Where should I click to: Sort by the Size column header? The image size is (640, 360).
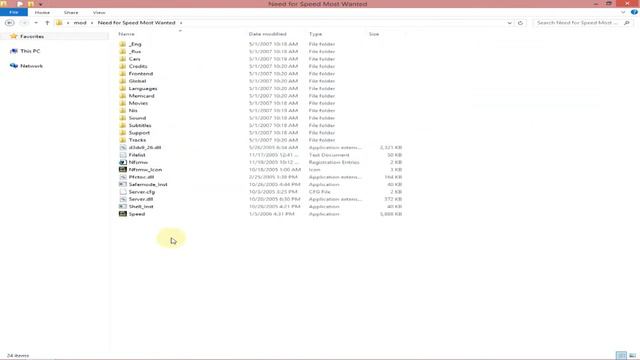374,34
